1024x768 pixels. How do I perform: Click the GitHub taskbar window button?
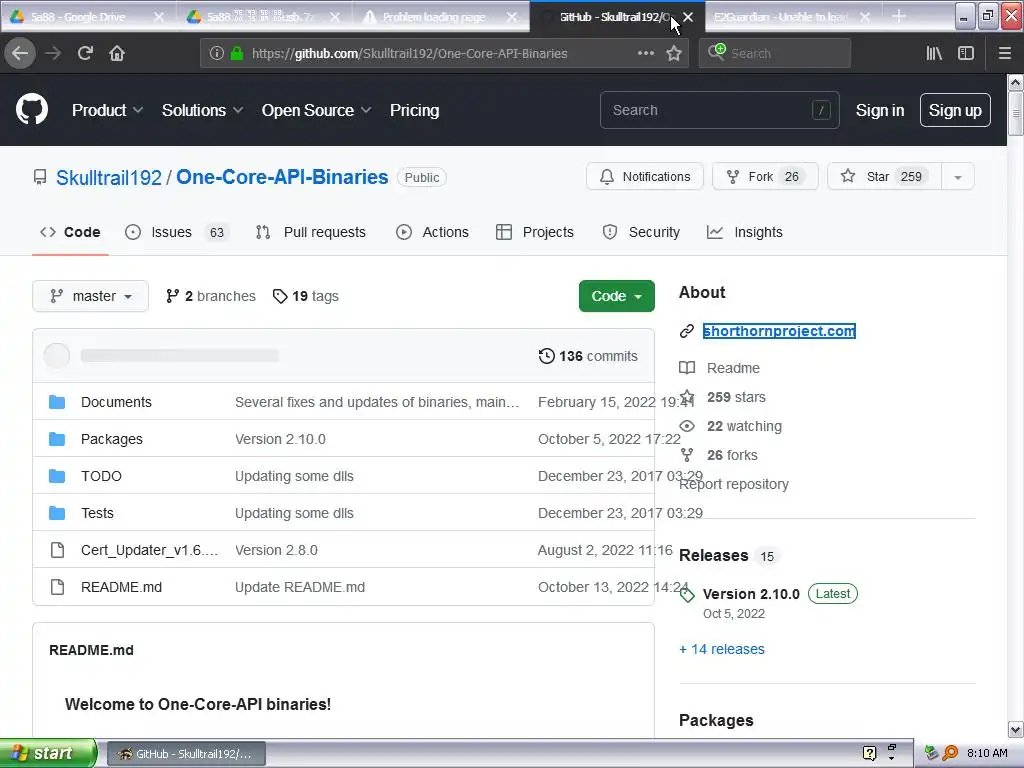coord(185,754)
